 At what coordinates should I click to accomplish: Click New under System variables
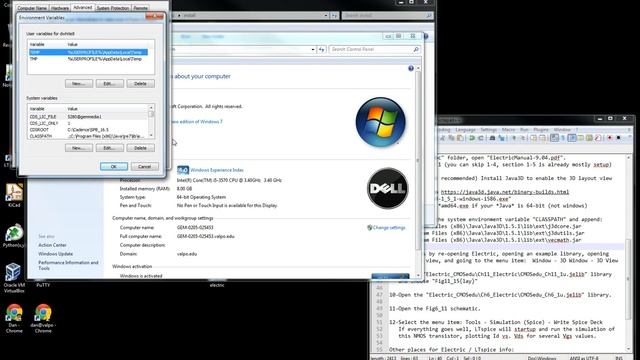(79, 148)
